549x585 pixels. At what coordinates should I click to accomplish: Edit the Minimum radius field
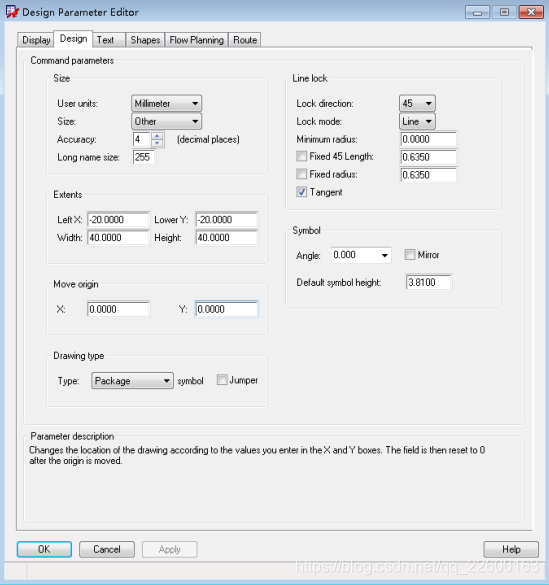(429, 139)
